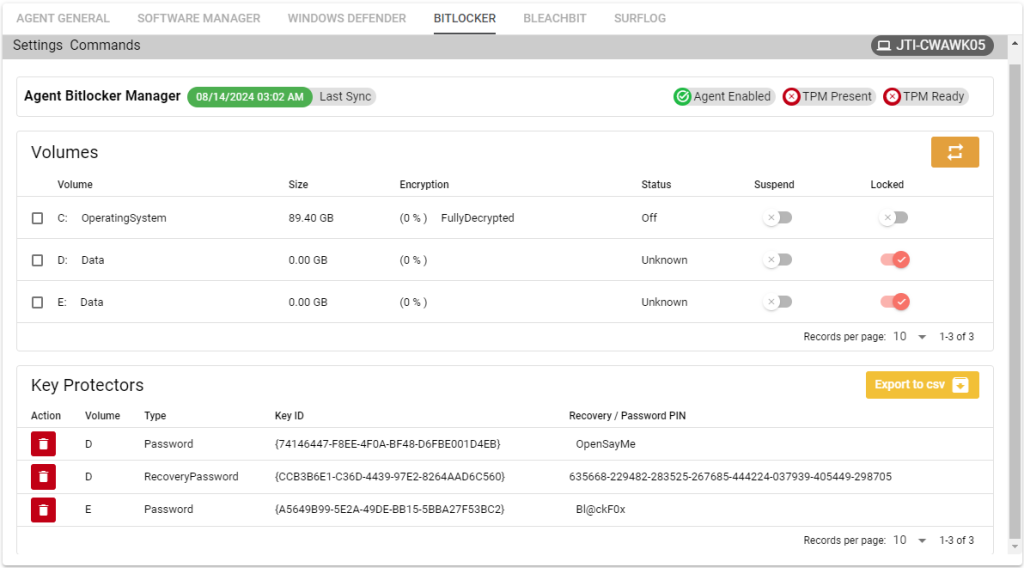
Task: Click the orange volumes refresh sync icon
Action: (954, 152)
